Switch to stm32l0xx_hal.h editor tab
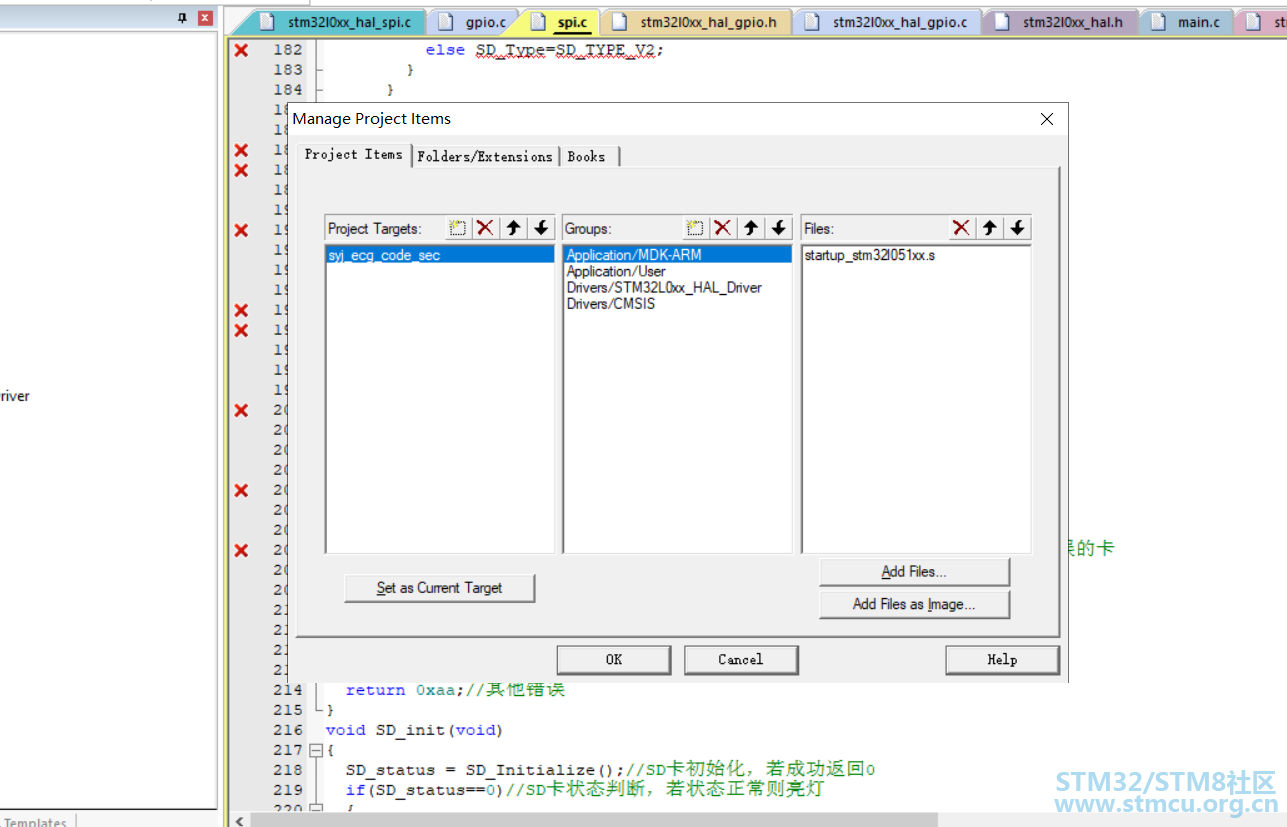This screenshot has height=827, width=1287. [x=1061, y=22]
